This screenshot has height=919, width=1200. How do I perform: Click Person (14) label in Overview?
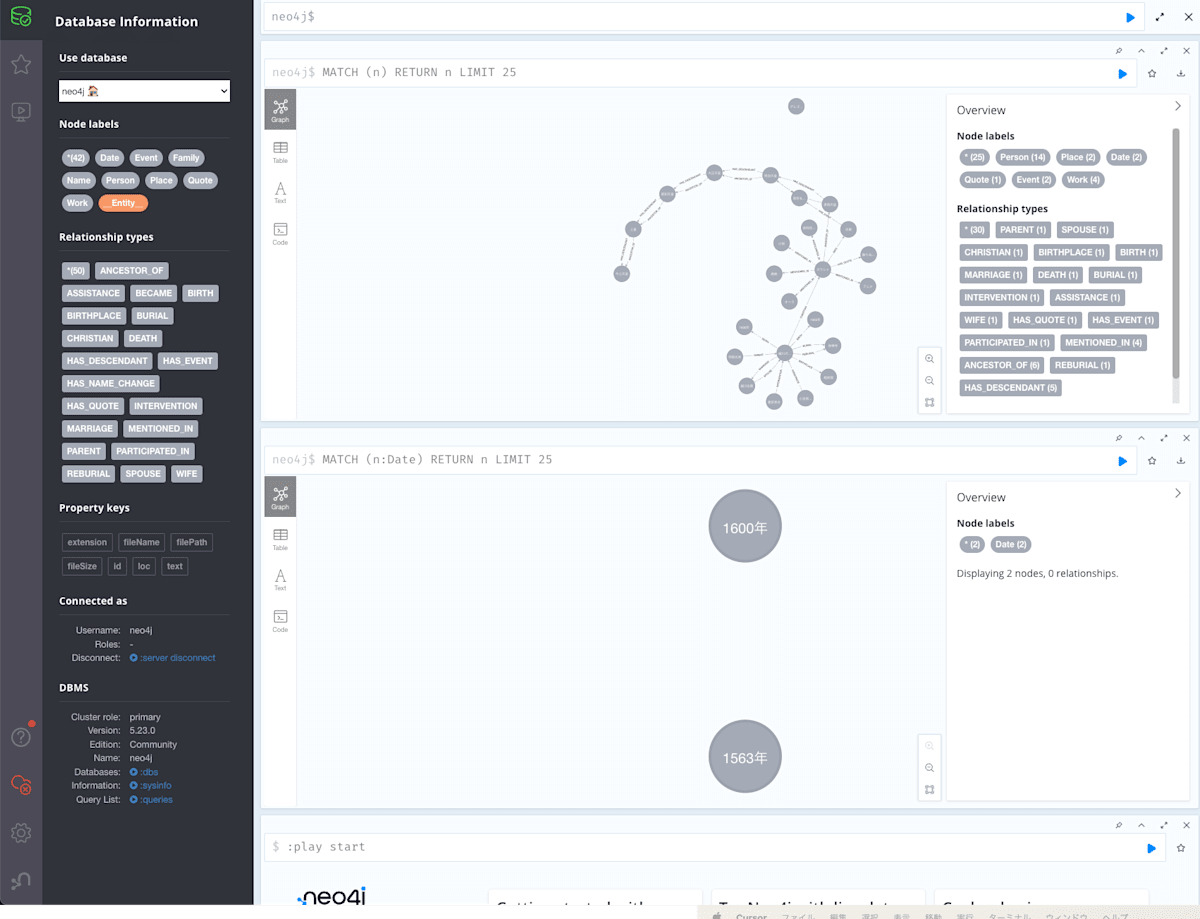coord(1022,157)
